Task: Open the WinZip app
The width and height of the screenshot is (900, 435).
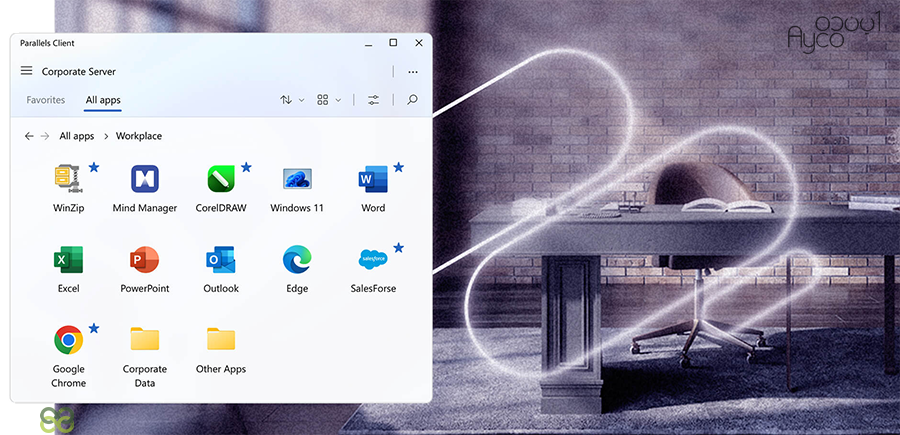Action: (x=68, y=180)
